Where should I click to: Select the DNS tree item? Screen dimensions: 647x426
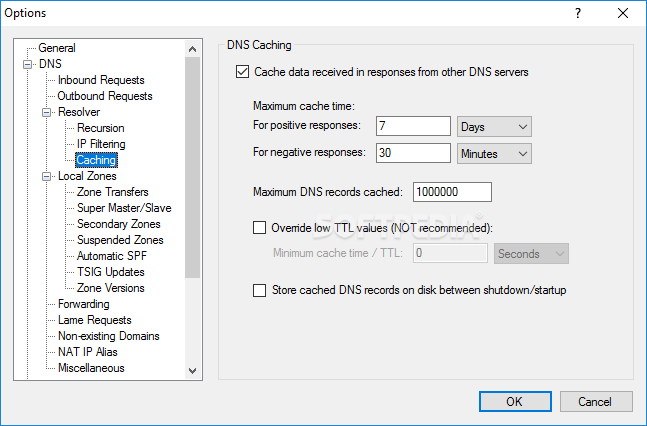pyautogui.click(x=50, y=64)
